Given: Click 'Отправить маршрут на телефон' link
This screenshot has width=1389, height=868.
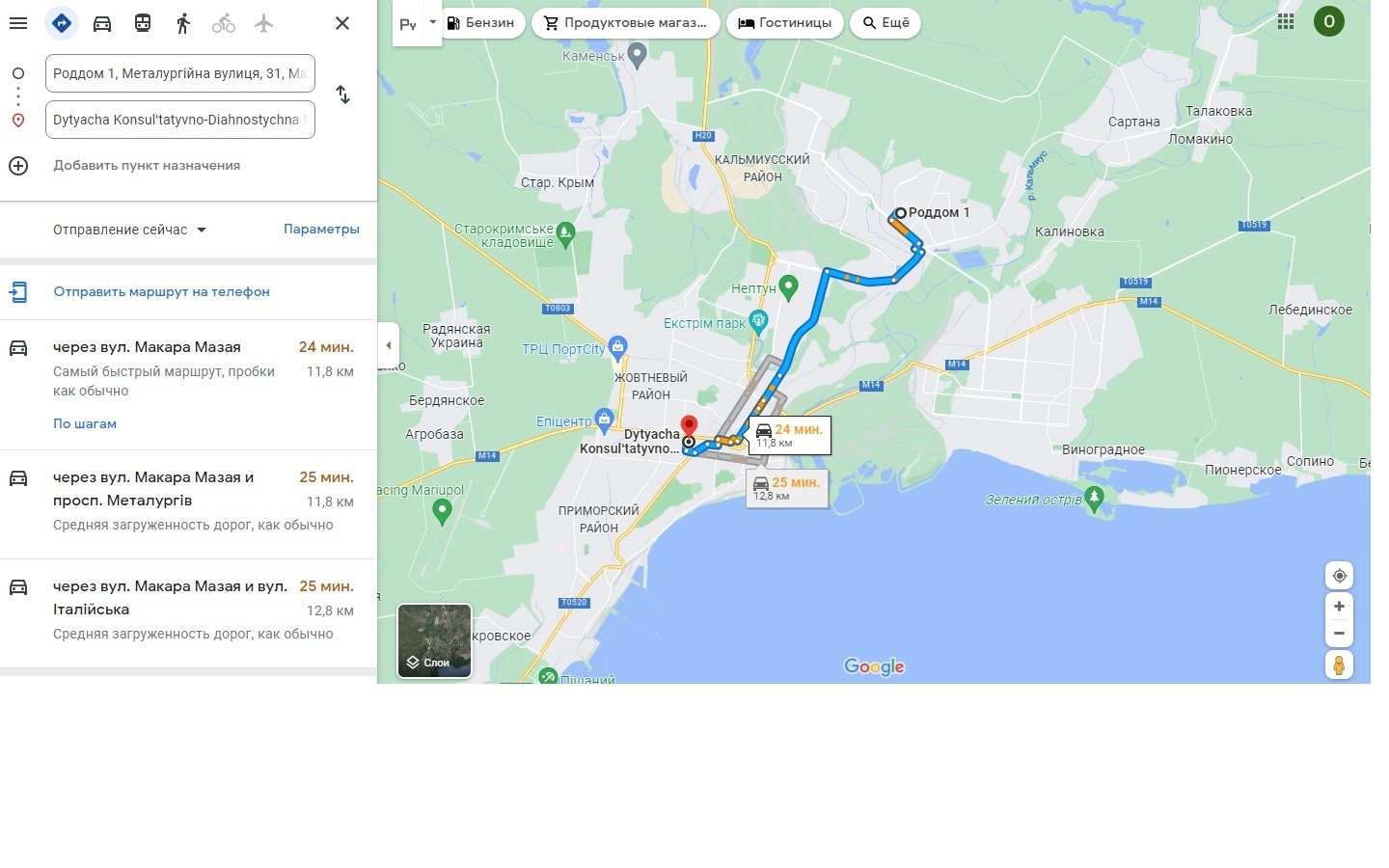Looking at the screenshot, I should coord(161,291).
